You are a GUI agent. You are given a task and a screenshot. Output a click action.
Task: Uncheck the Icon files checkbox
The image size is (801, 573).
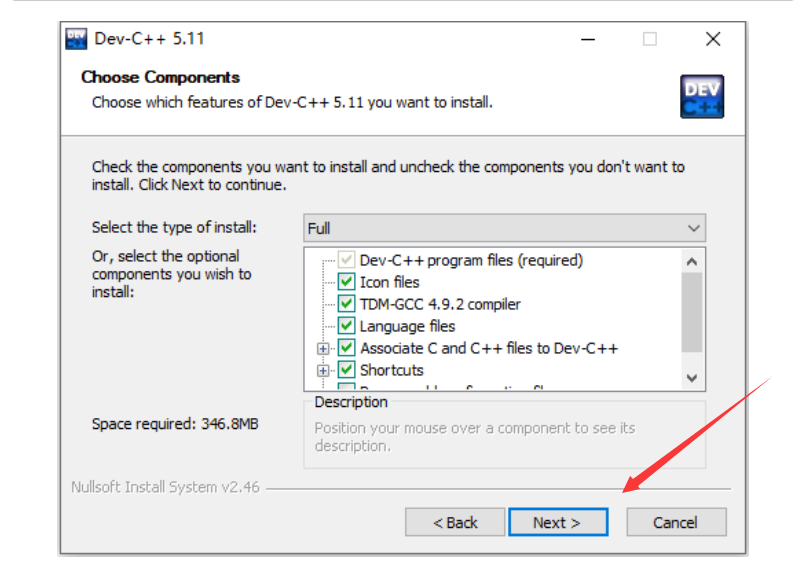[x=346, y=282]
